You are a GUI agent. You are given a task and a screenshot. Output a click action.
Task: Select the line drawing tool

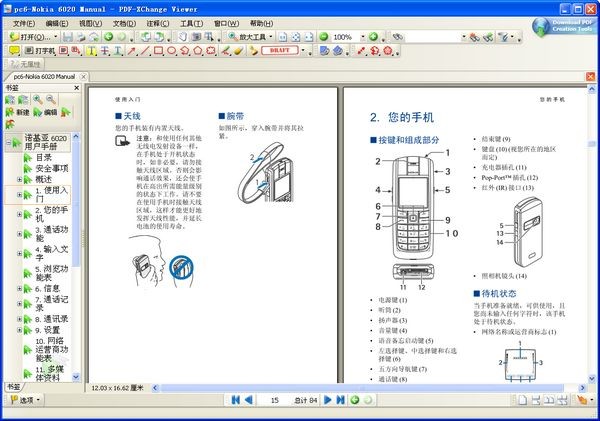tap(145, 51)
